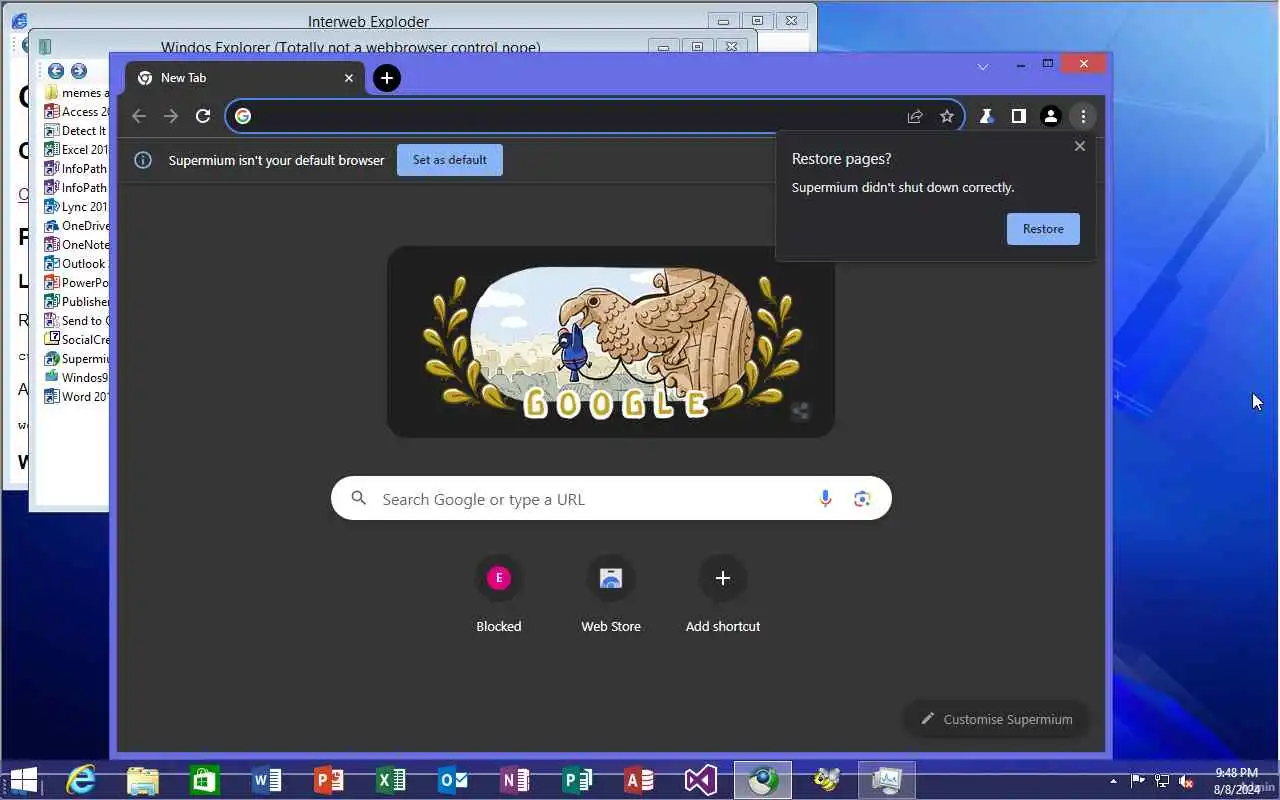This screenshot has height=800, width=1280.
Task: Search by image with Lens icon
Action: tap(862, 499)
